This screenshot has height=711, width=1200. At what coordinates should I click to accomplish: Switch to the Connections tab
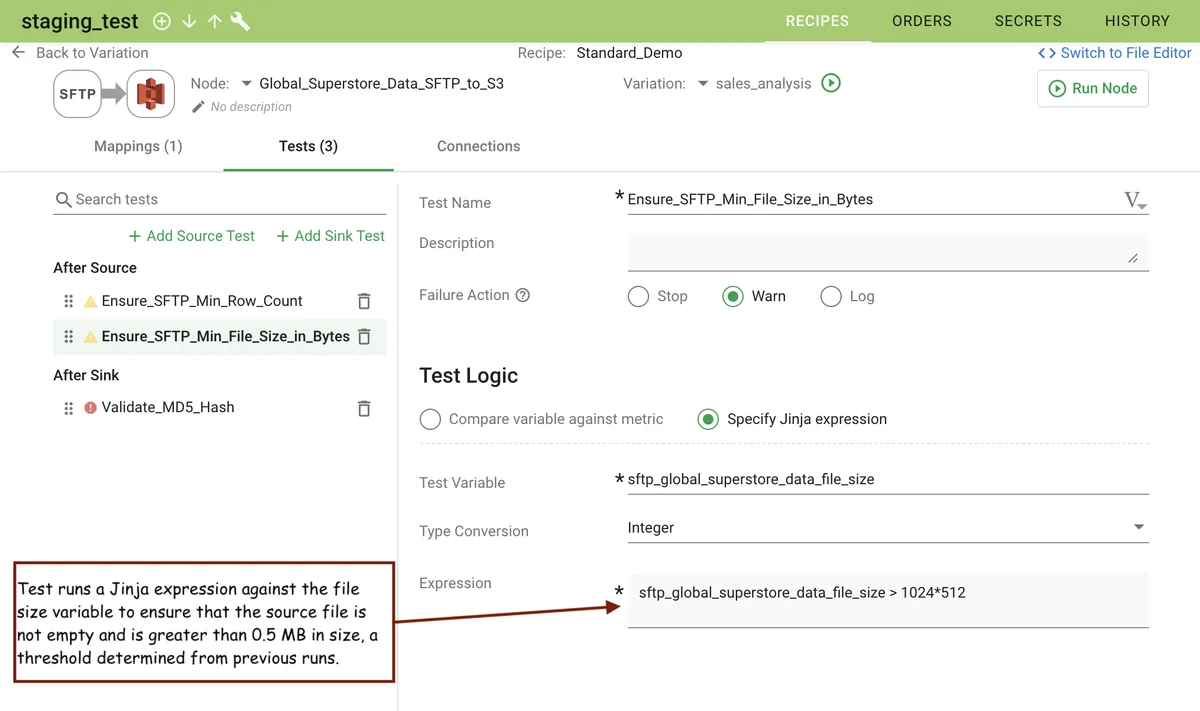click(478, 146)
